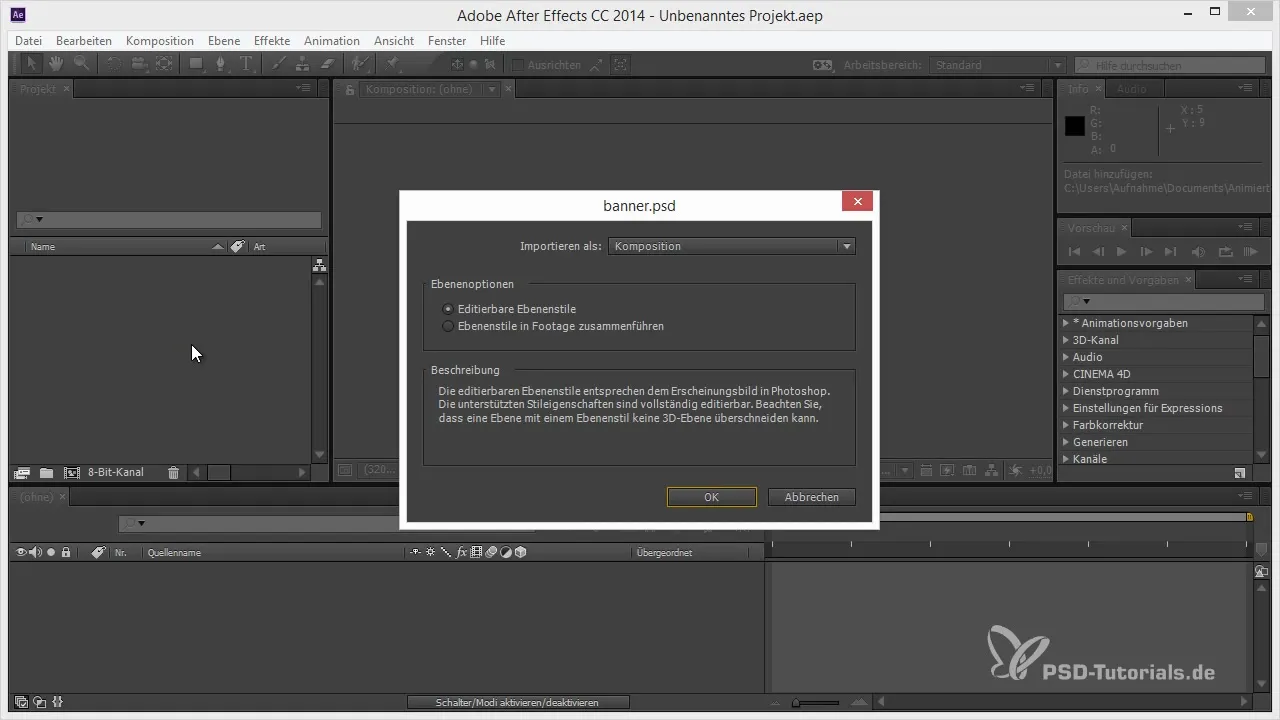
Task: Open the Effekte menu
Action: tap(272, 41)
